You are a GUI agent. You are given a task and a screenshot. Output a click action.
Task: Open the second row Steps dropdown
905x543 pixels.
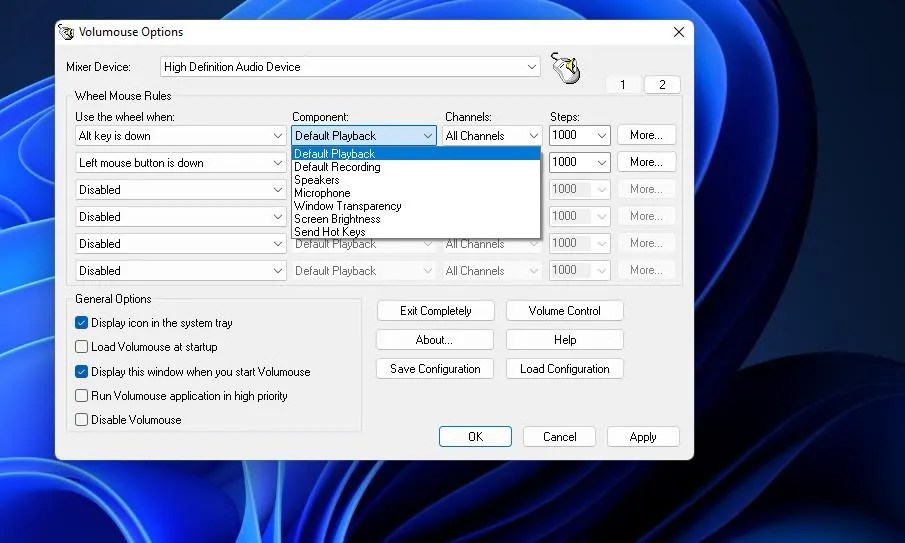(x=601, y=163)
